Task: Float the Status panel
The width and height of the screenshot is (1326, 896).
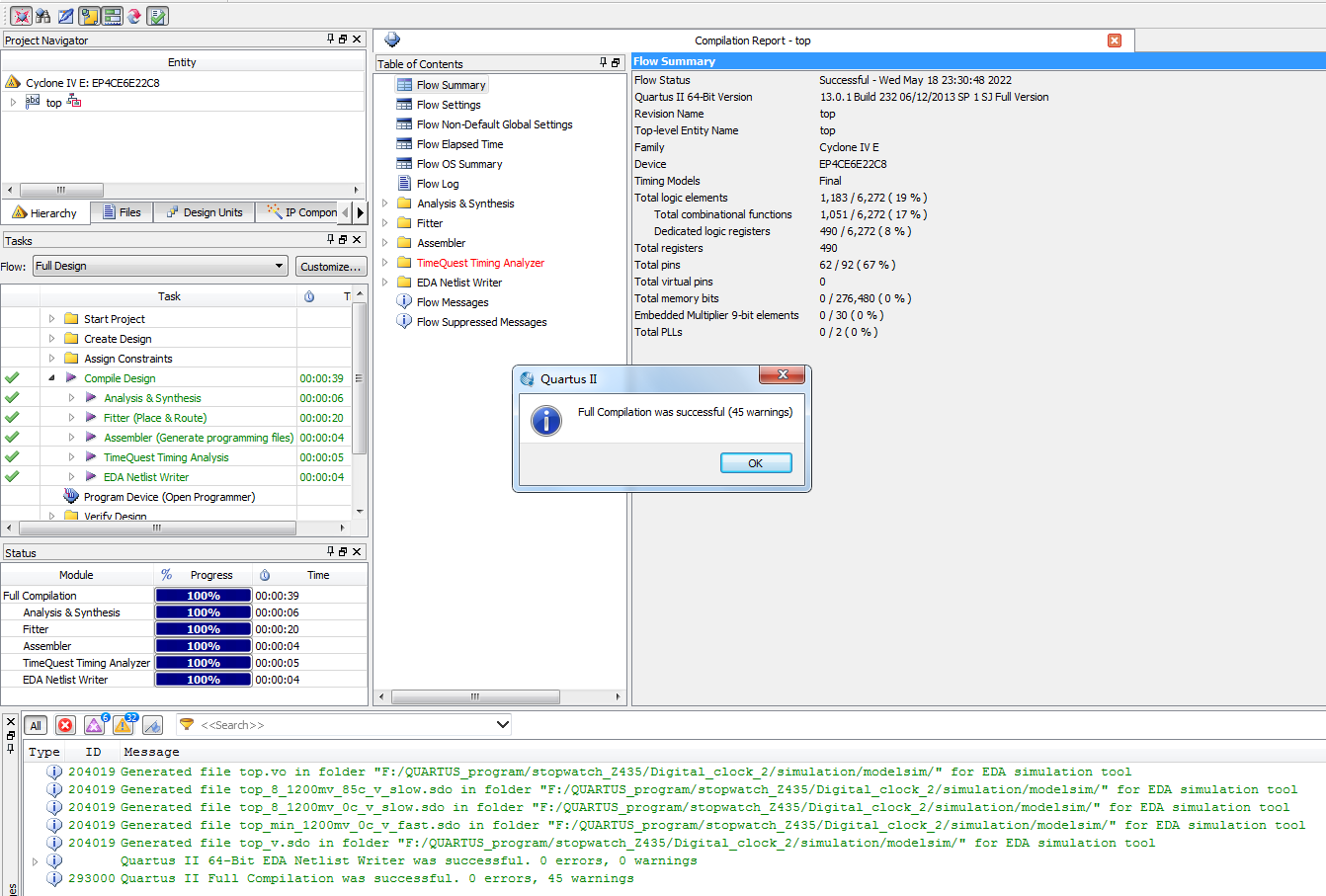Action: tap(343, 551)
